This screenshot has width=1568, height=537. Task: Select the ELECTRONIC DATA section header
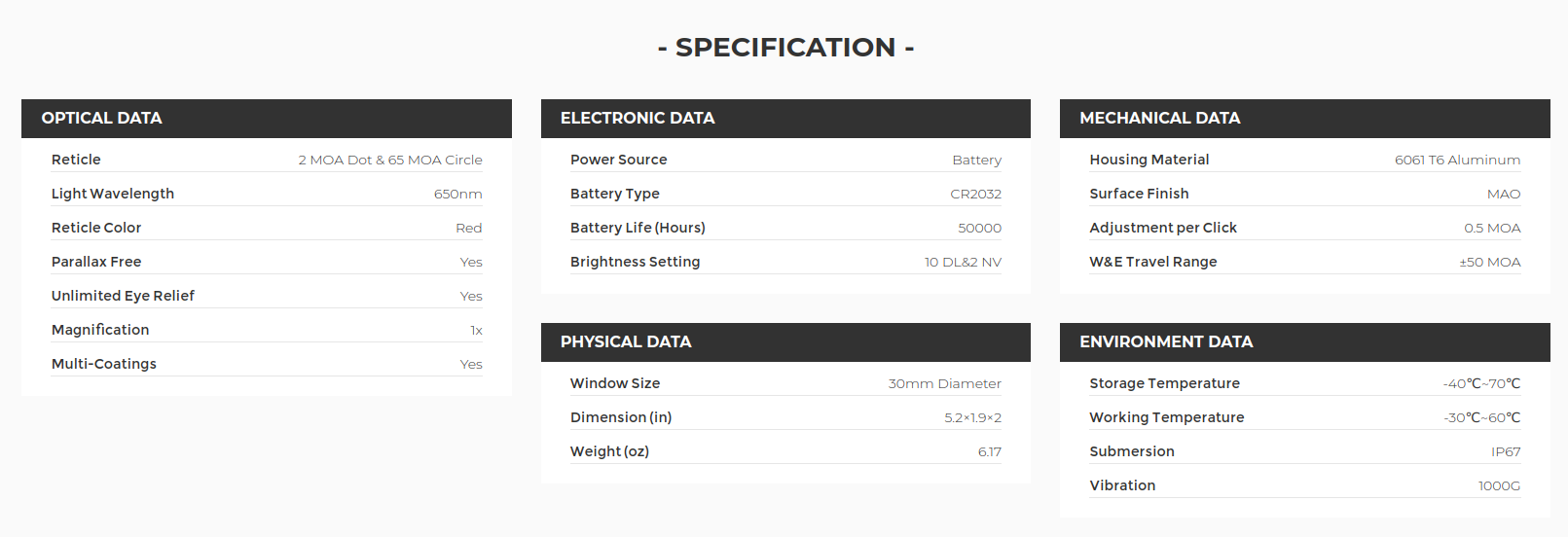(785, 118)
